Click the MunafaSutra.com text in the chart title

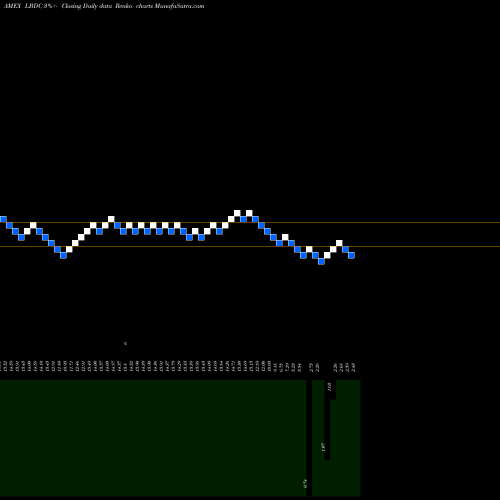(179, 6)
